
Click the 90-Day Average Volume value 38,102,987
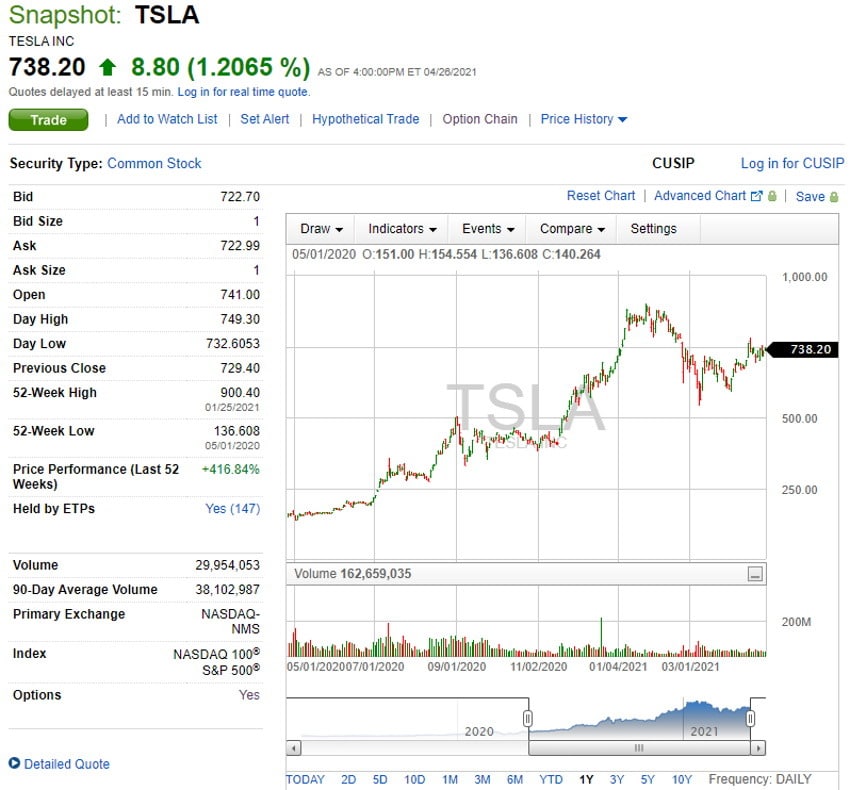coord(228,589)
